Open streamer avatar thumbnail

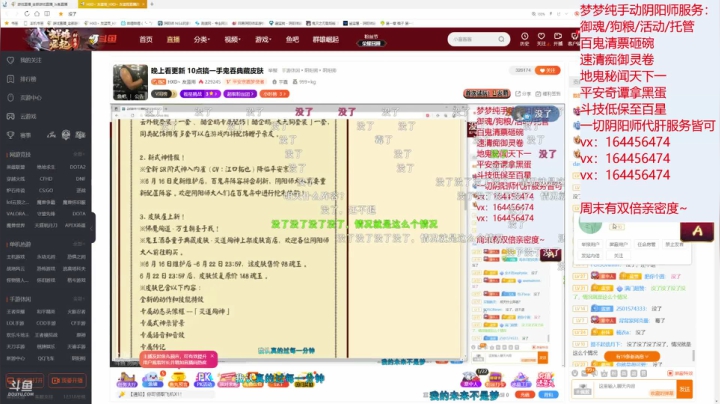point(130,82)
